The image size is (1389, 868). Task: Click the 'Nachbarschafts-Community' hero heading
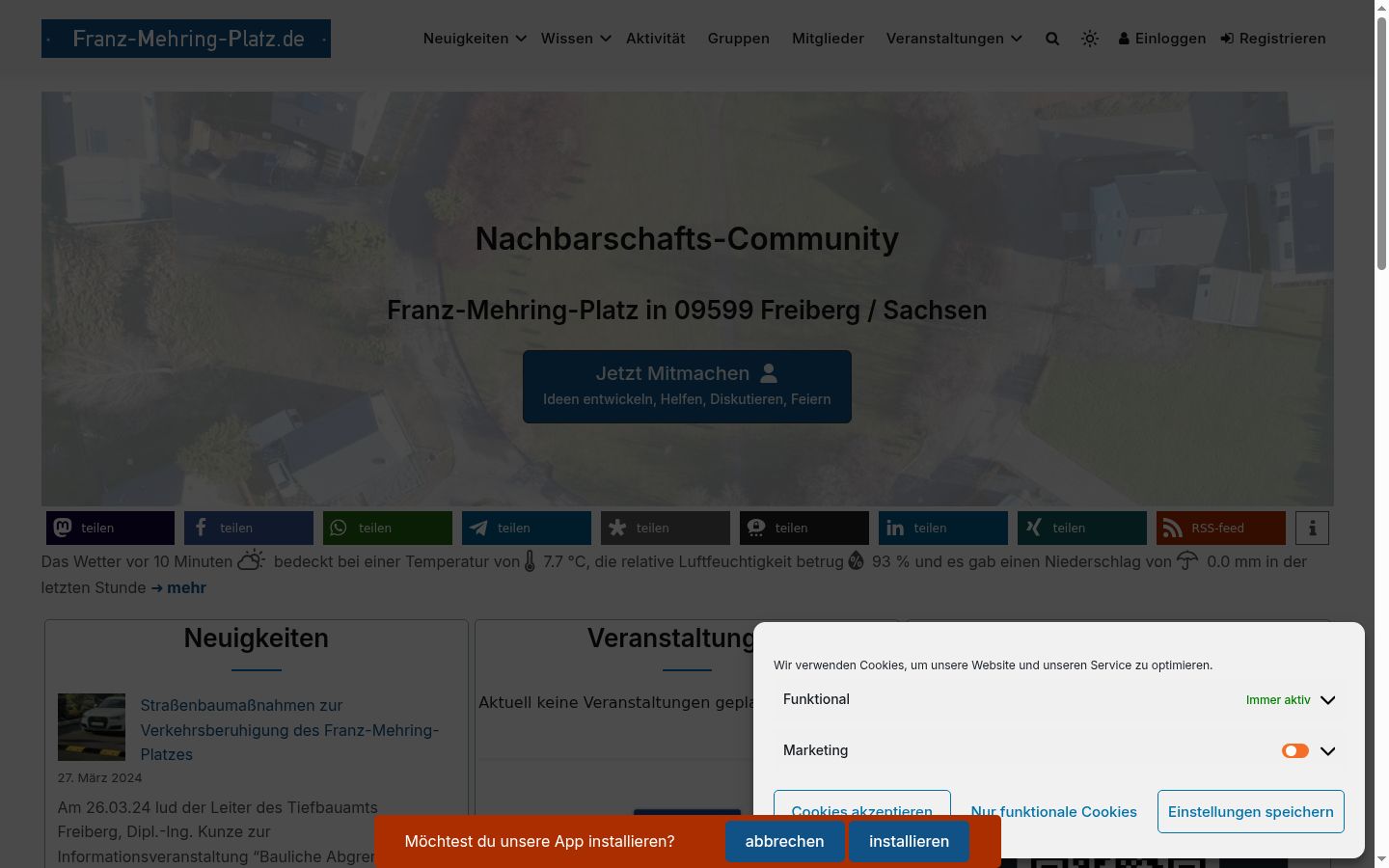687,238
